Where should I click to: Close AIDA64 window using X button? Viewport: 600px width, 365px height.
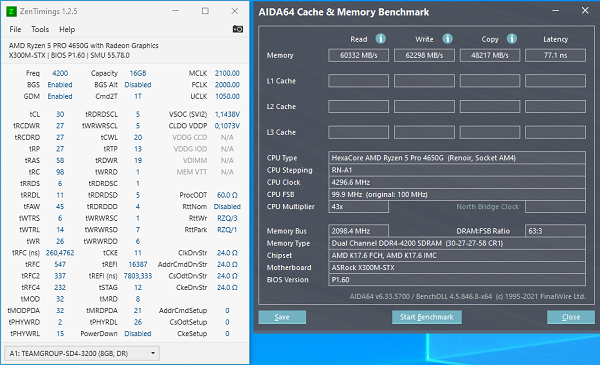[585, 11]
